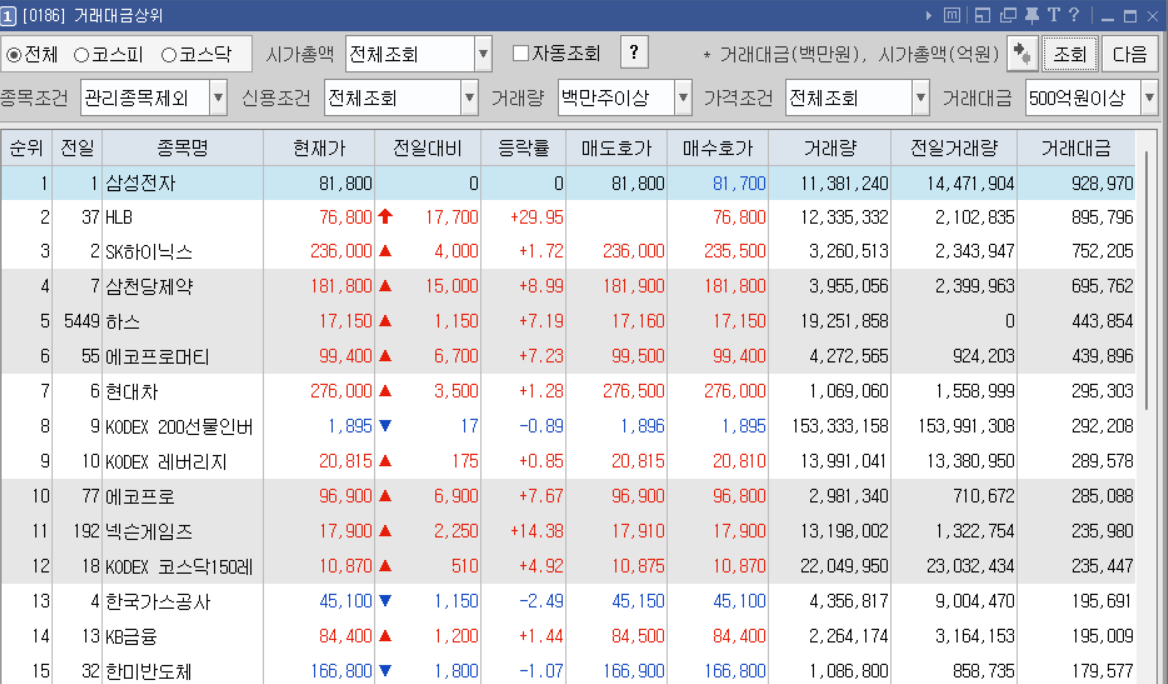Open the 신용조건 dropdown
Image resolution: width=1168 pixels, height=684 pixels.
click(469, 98)
